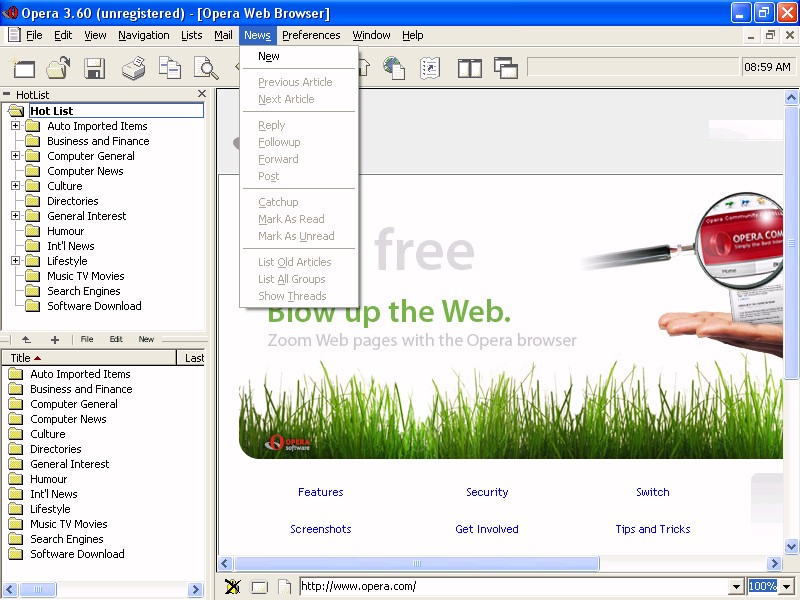Expand the Culture tree folder
800x600 pixels.
coord(16,186)
